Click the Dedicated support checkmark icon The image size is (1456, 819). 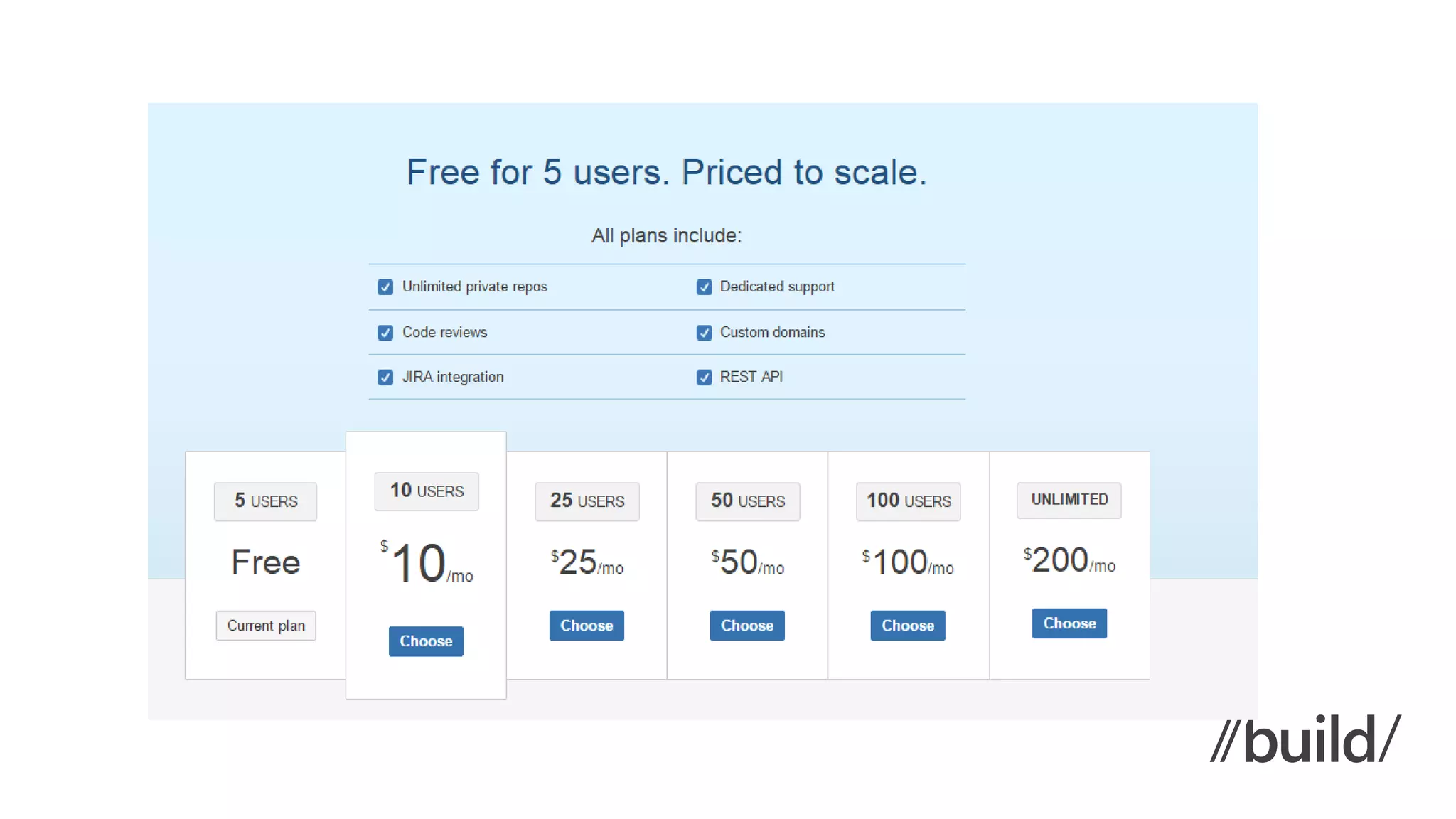pyautogui.click(x=704, y=287)
